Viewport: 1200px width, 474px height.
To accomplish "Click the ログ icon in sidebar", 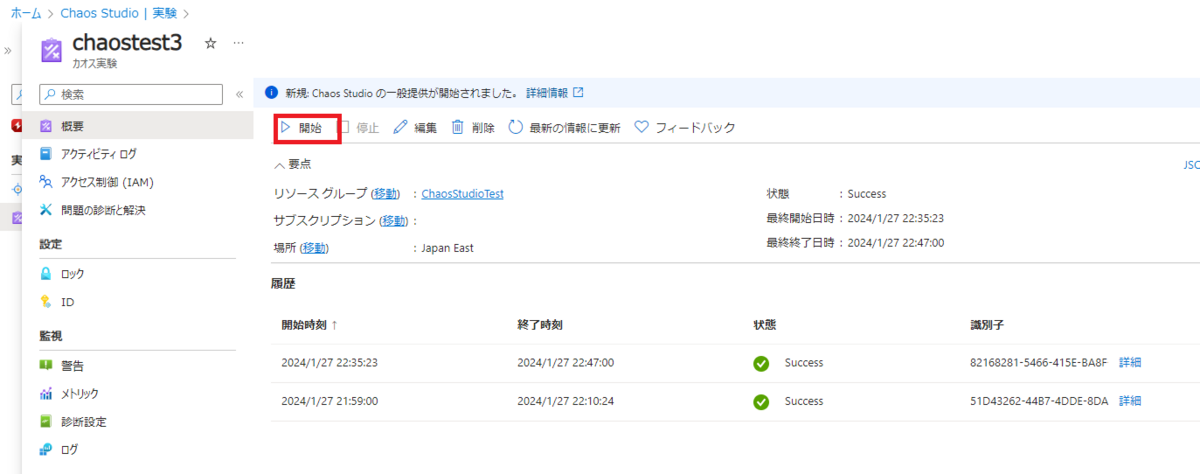I will click(x=46, y=450).
